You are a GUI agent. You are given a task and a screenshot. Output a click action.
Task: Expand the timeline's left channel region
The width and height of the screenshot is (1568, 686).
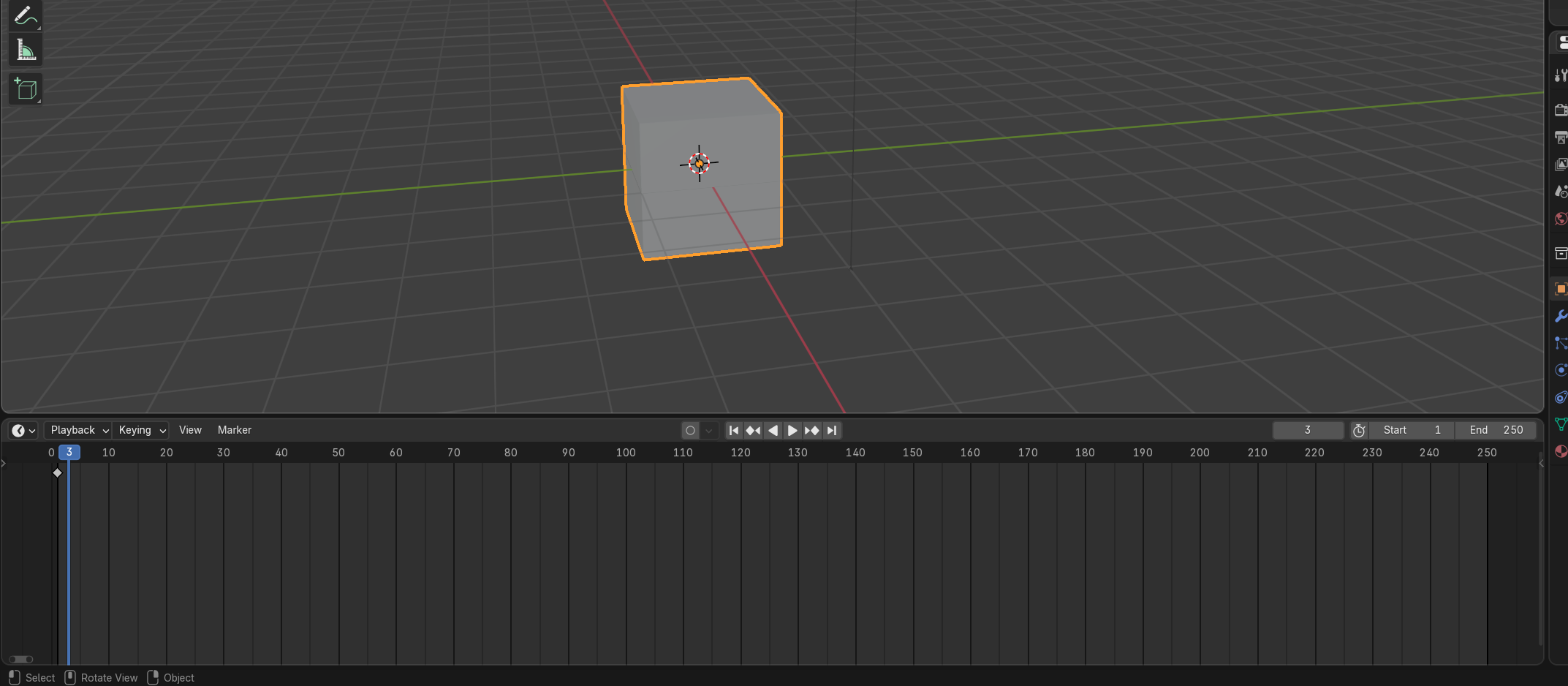pos(4,463)
